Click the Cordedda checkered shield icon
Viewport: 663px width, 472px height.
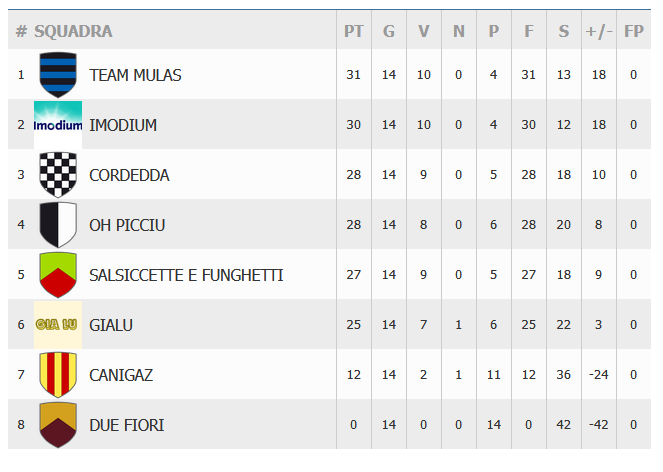pos(57,175)
